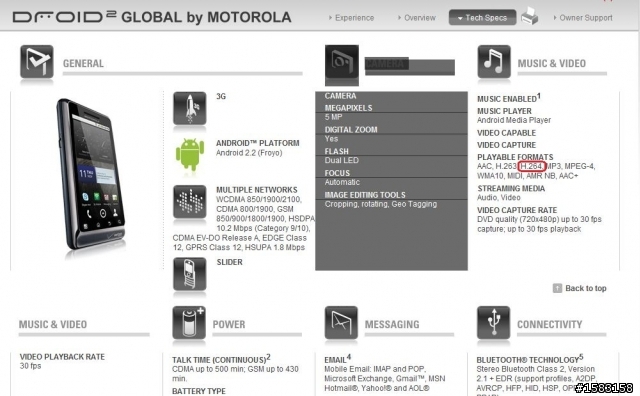This screenshot has width=640, height=396.
Task: Click the ANDROID PLATFORM label
Action: (x=258, y=143)
